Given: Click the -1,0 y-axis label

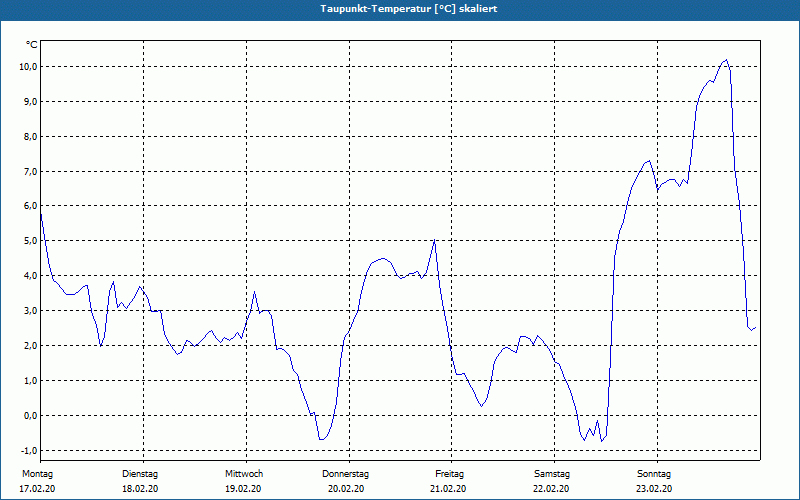Looking at the screenshot, I should 29,451.
